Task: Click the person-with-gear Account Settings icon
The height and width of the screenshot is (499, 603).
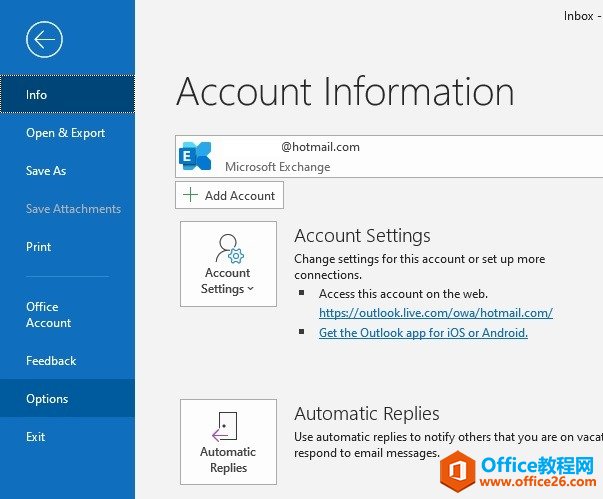Action: click(230, 249)
